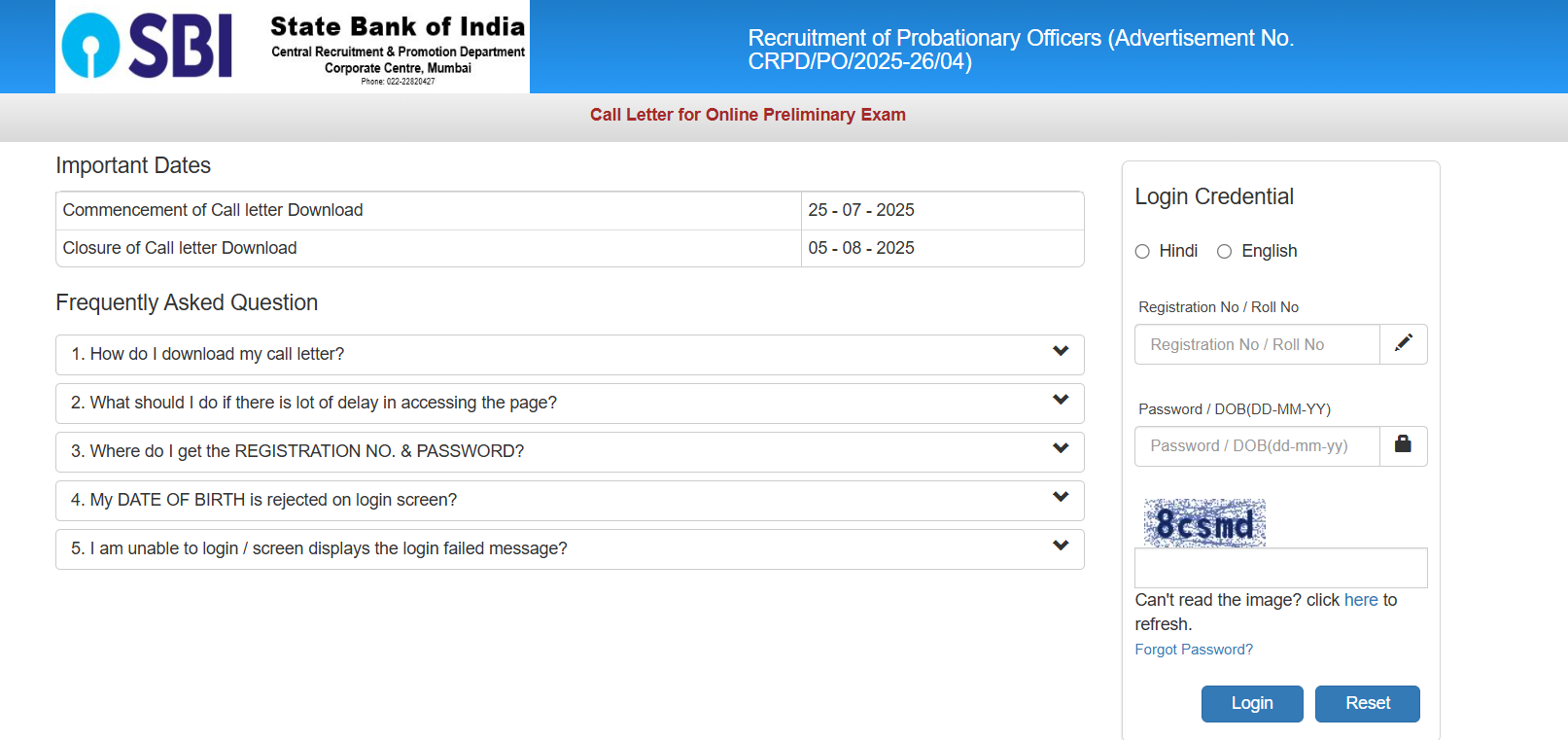
Task: Click the chevron icon on FAQ question 4
Action: [1061, 498]
